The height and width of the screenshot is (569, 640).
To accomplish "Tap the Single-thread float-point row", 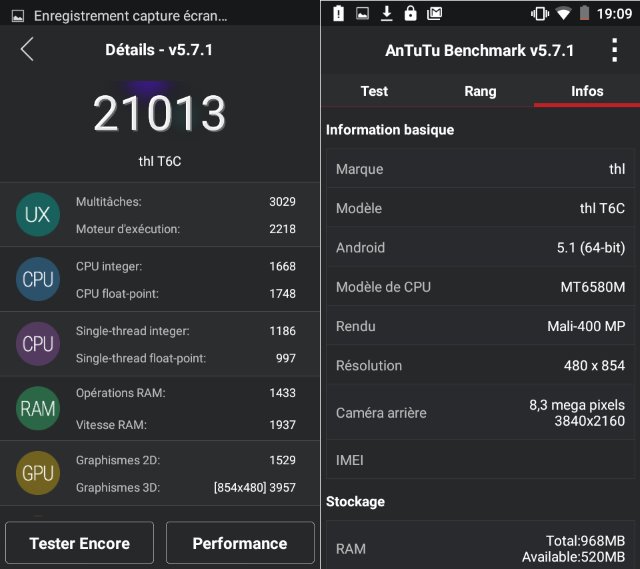I will [186, 358].
